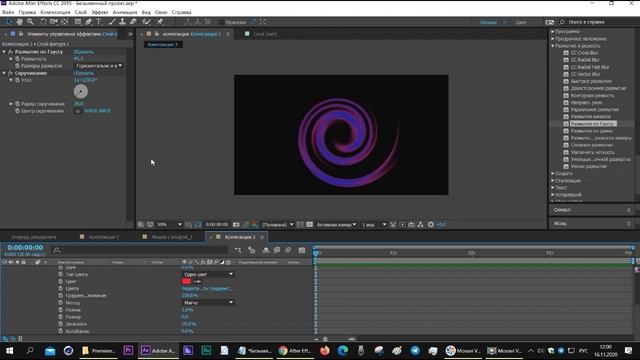
Task: Apply the CC Radial Blur effect
Action: pos(584,60)
